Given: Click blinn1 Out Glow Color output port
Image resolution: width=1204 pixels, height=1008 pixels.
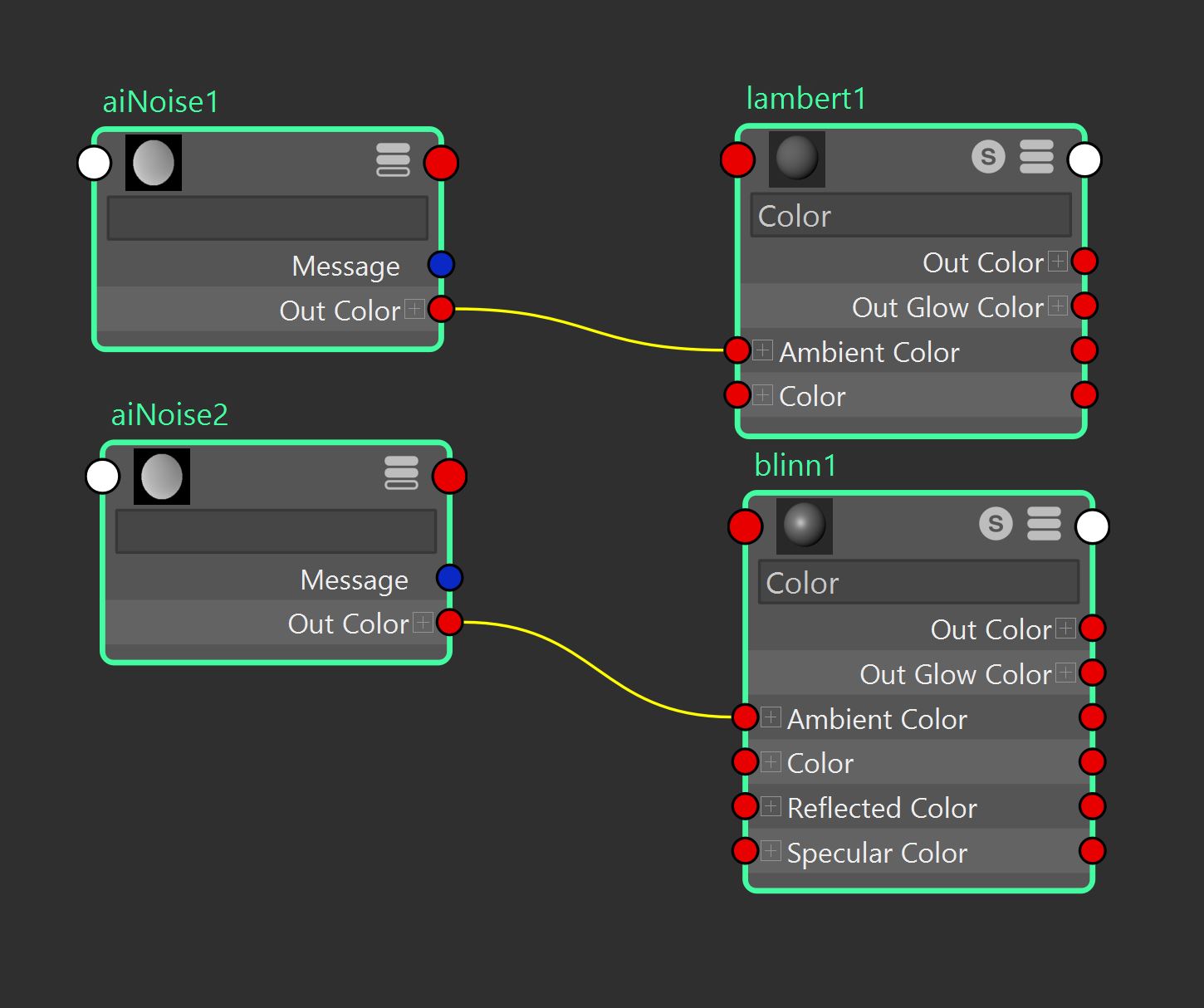Looking at the screenshot, I should click(1092, 673).
